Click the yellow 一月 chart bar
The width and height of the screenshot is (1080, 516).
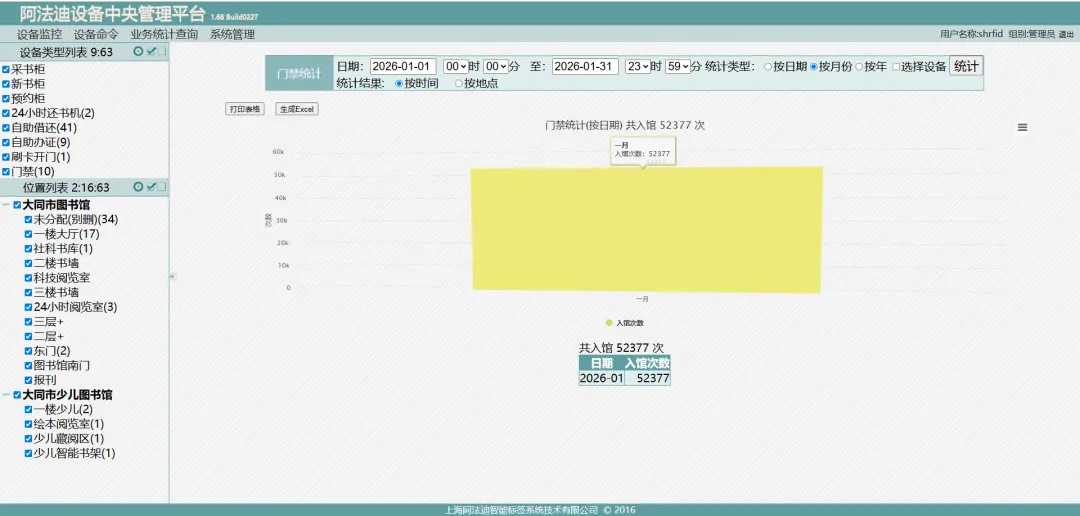[x=647, y=229]
